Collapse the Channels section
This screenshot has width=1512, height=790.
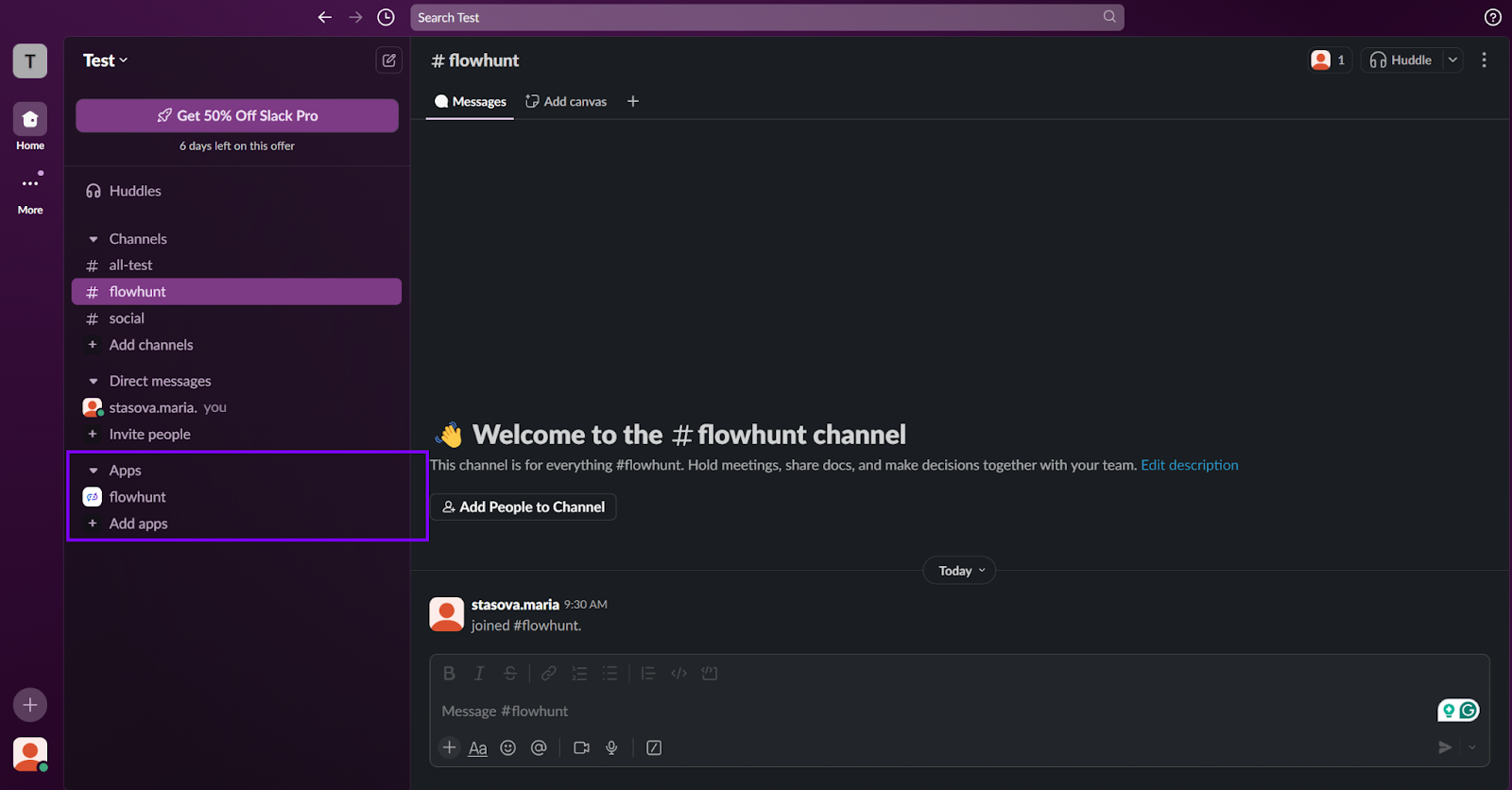[94, 239]
